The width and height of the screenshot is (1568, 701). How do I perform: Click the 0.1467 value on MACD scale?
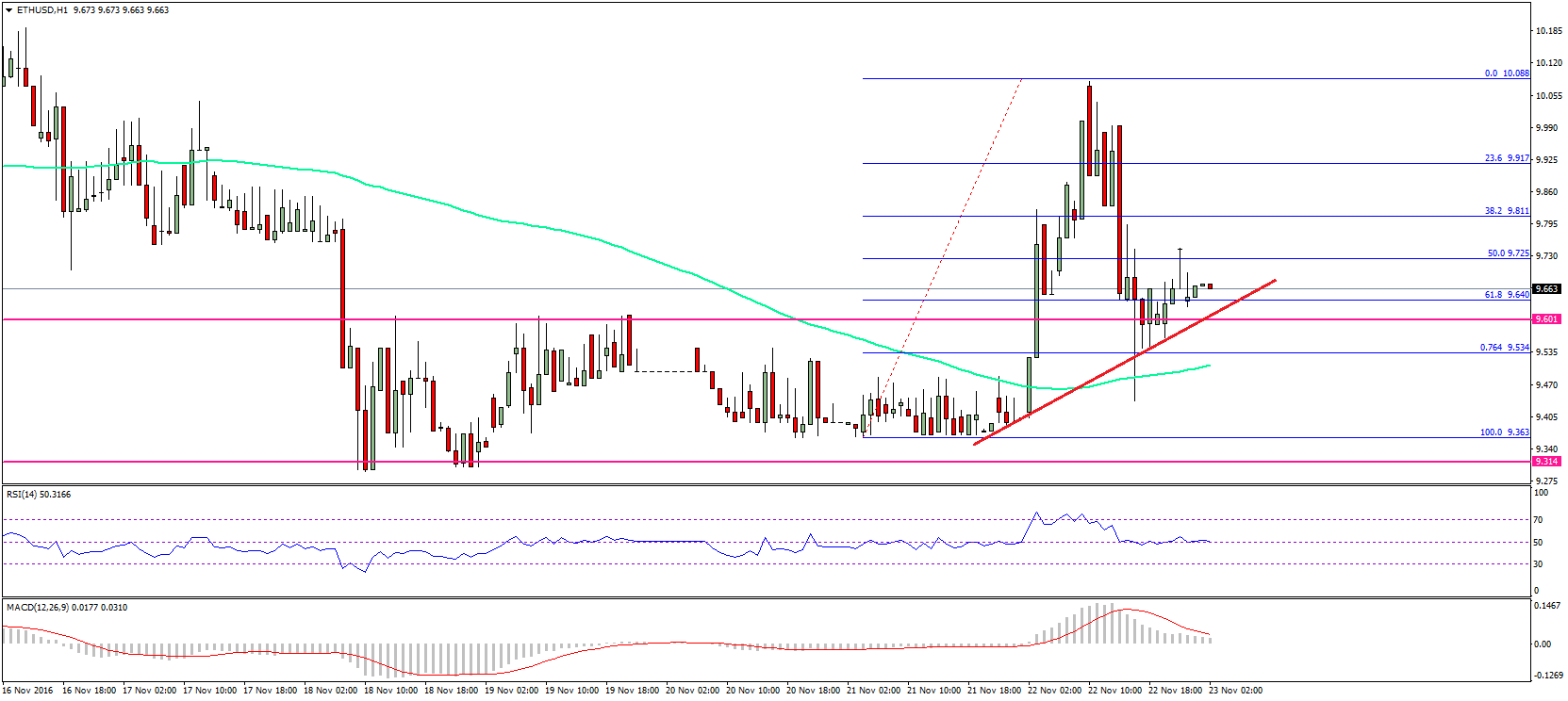pos(1545,606)
